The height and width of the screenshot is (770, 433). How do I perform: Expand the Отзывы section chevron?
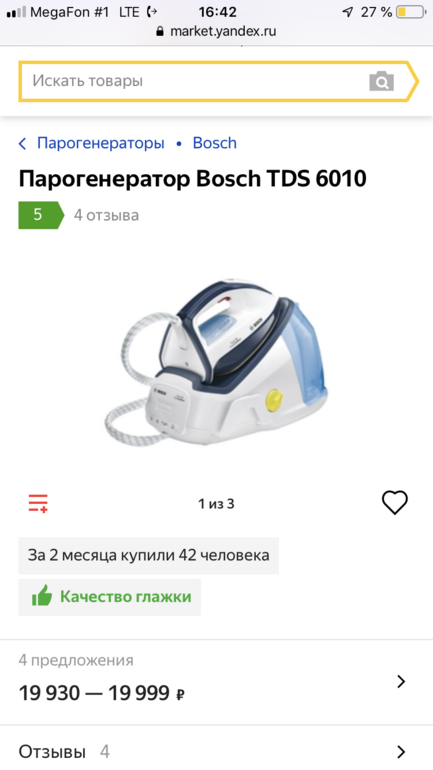[401, 752]
